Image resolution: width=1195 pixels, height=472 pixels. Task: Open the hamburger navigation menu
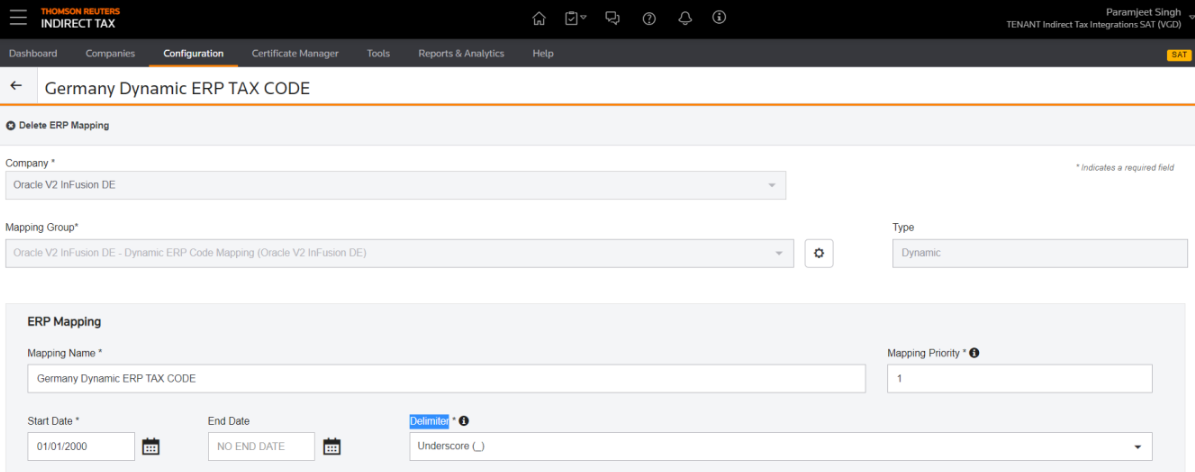(x=18, y=18)
